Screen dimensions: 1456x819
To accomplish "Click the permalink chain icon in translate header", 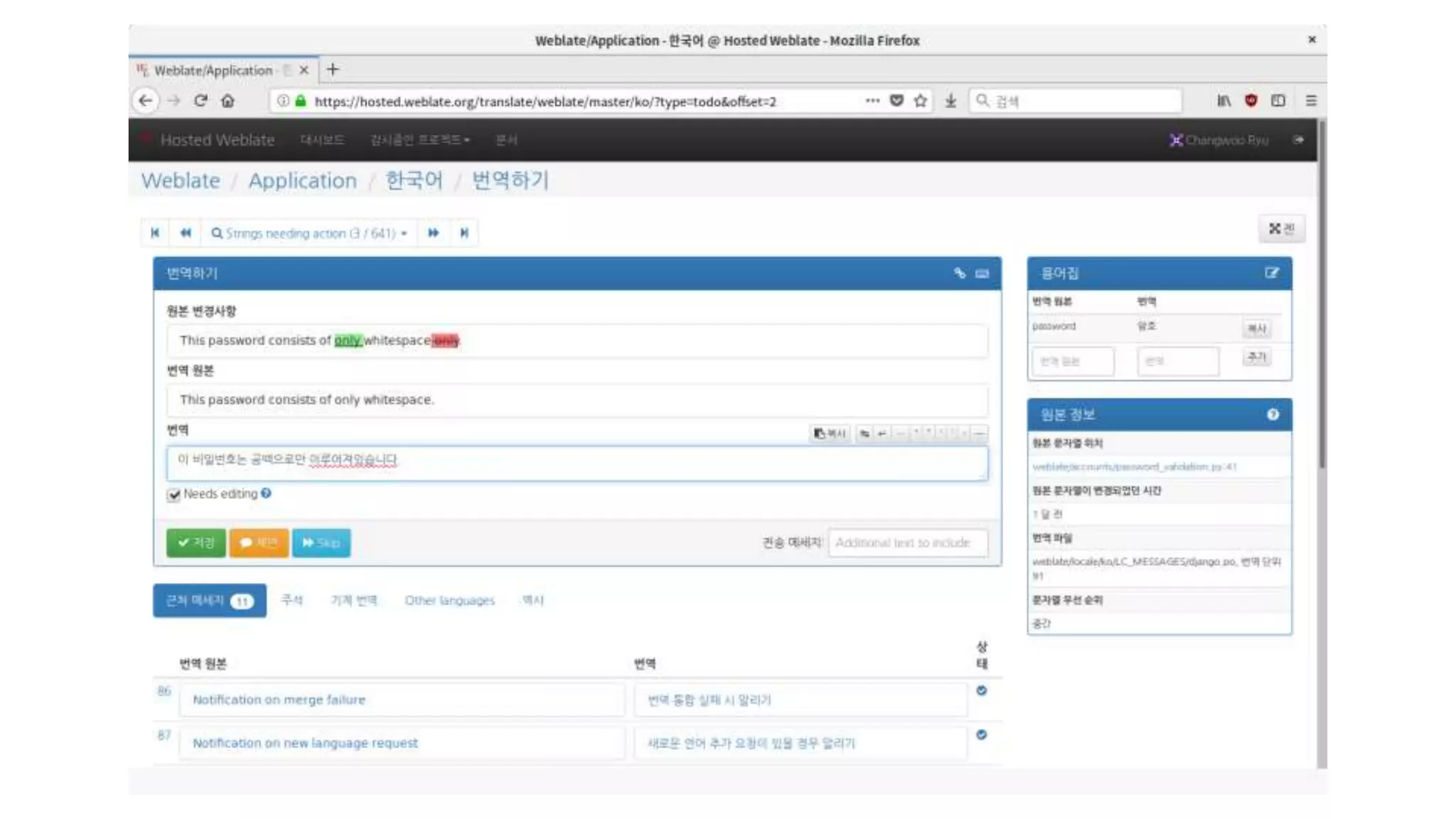I will pos(959,273).
